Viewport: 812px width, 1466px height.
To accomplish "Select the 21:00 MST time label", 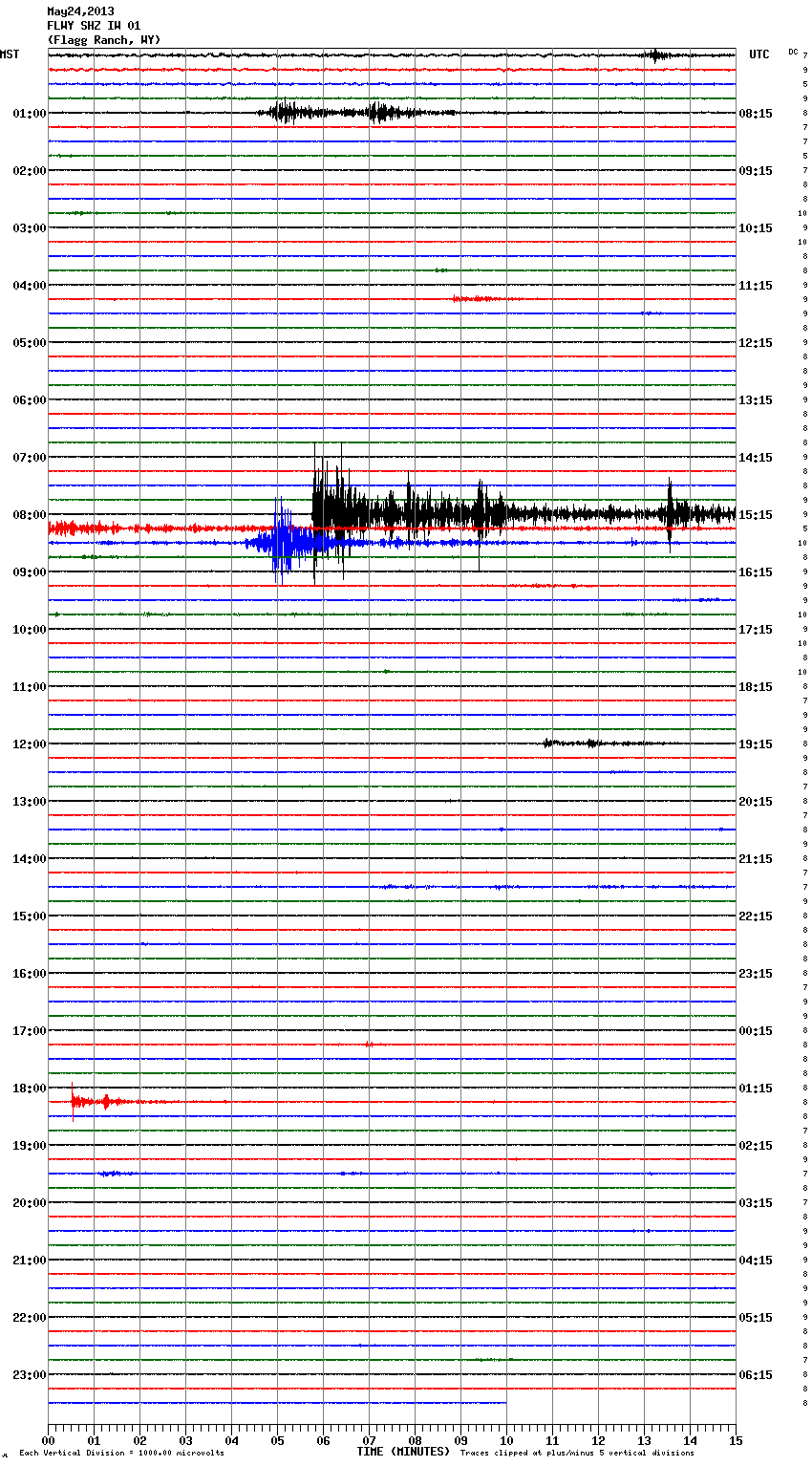I will 30,1261.
